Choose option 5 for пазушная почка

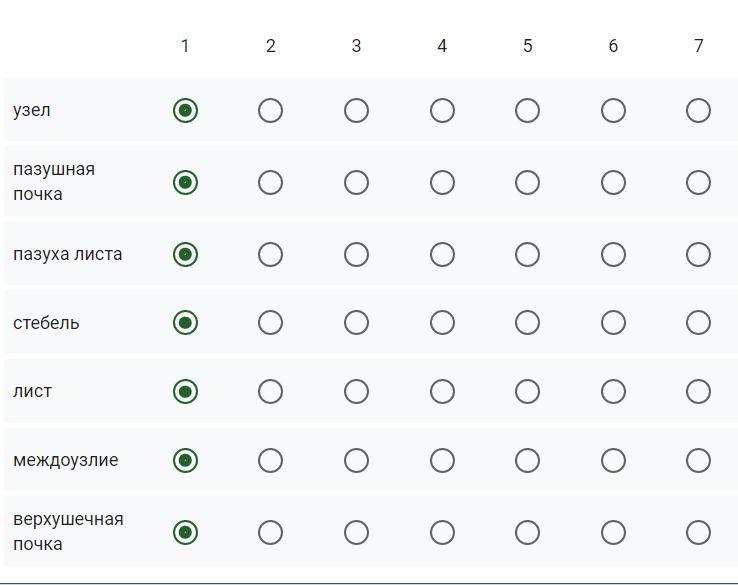pyautogui.click(x=527, y=182)
